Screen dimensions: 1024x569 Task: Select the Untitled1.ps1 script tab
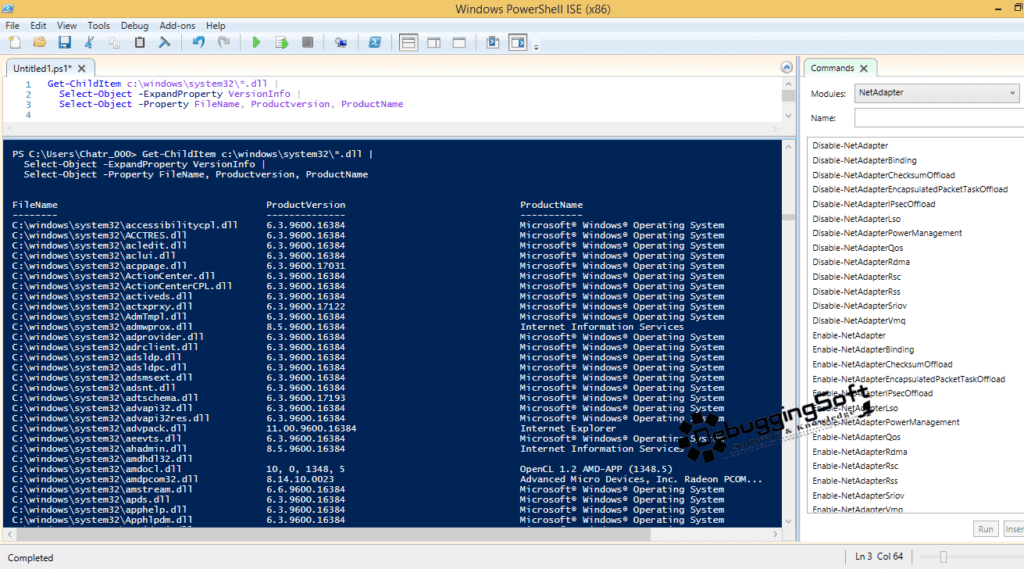[x=42, y=68]
